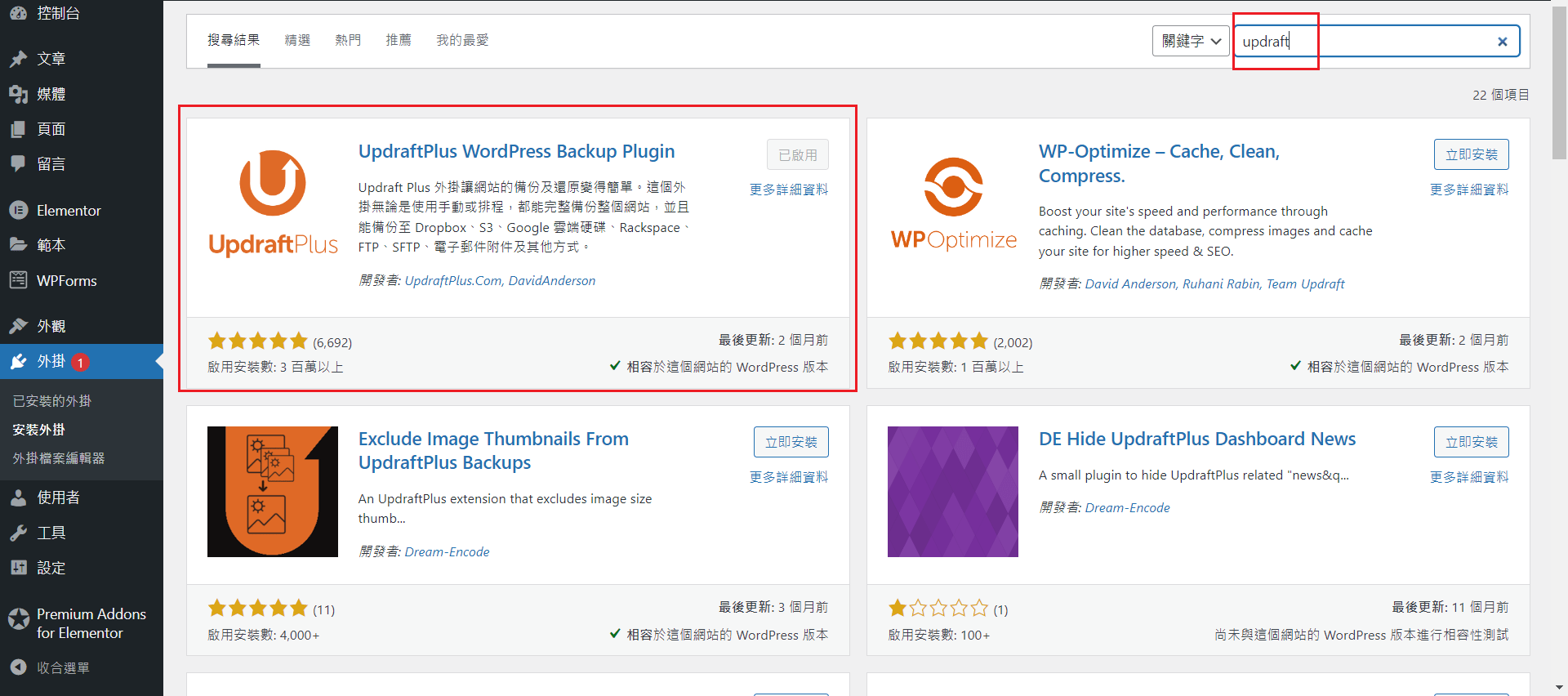
Task: Open the 我的最愛 tab
Action: point(462,40)
